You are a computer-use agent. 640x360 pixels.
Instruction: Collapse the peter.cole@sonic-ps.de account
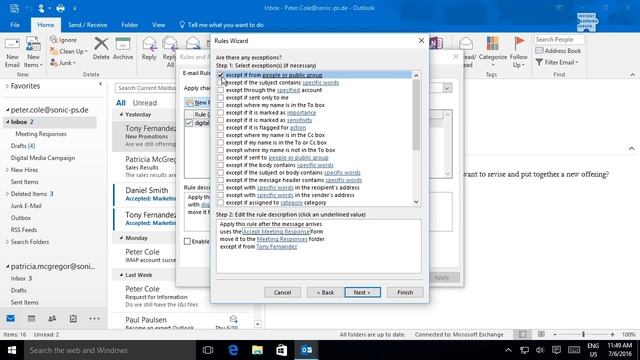(7, 110)
